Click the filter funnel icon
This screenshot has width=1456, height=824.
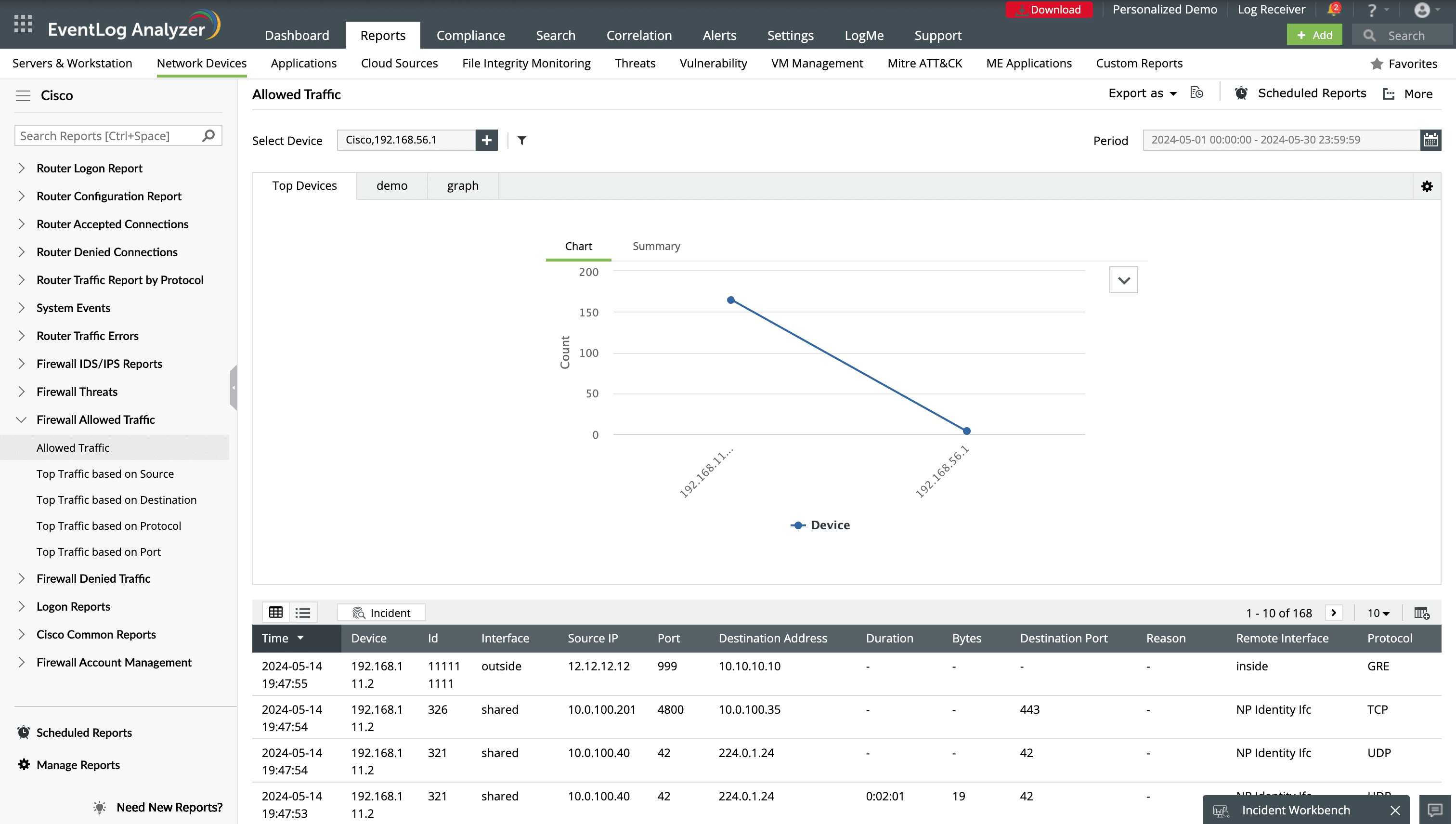coord(521,140)
